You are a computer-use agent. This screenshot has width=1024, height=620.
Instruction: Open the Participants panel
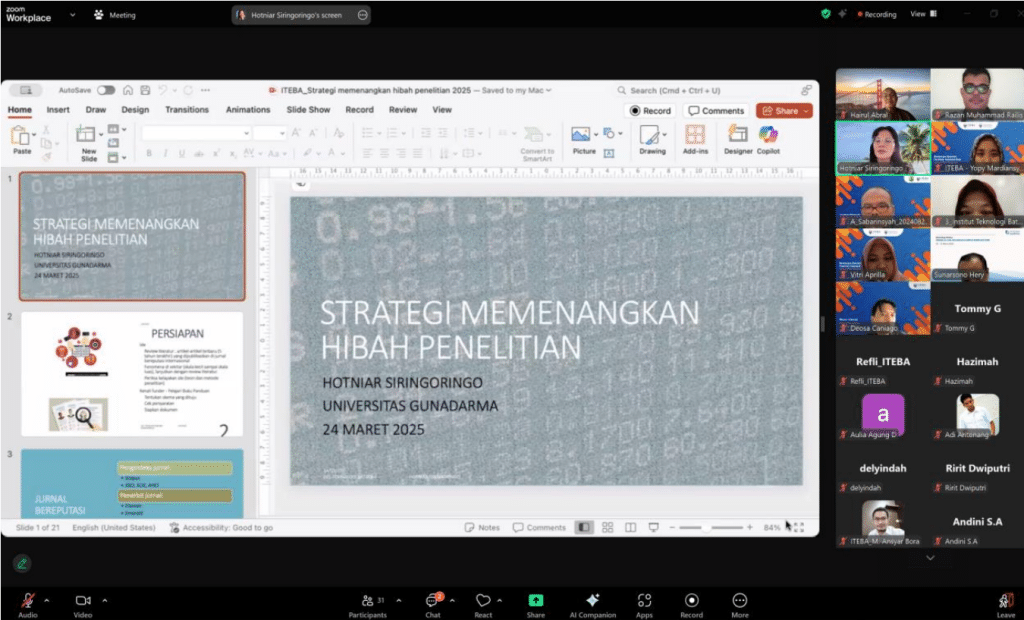(x=368, y=605)
